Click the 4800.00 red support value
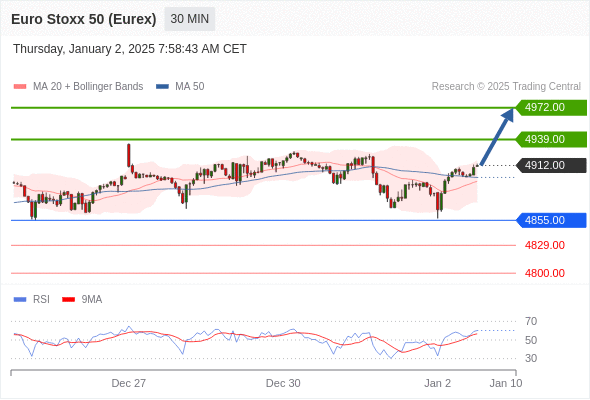Screen dimensions: 590x400 click(x=545, y=273)
